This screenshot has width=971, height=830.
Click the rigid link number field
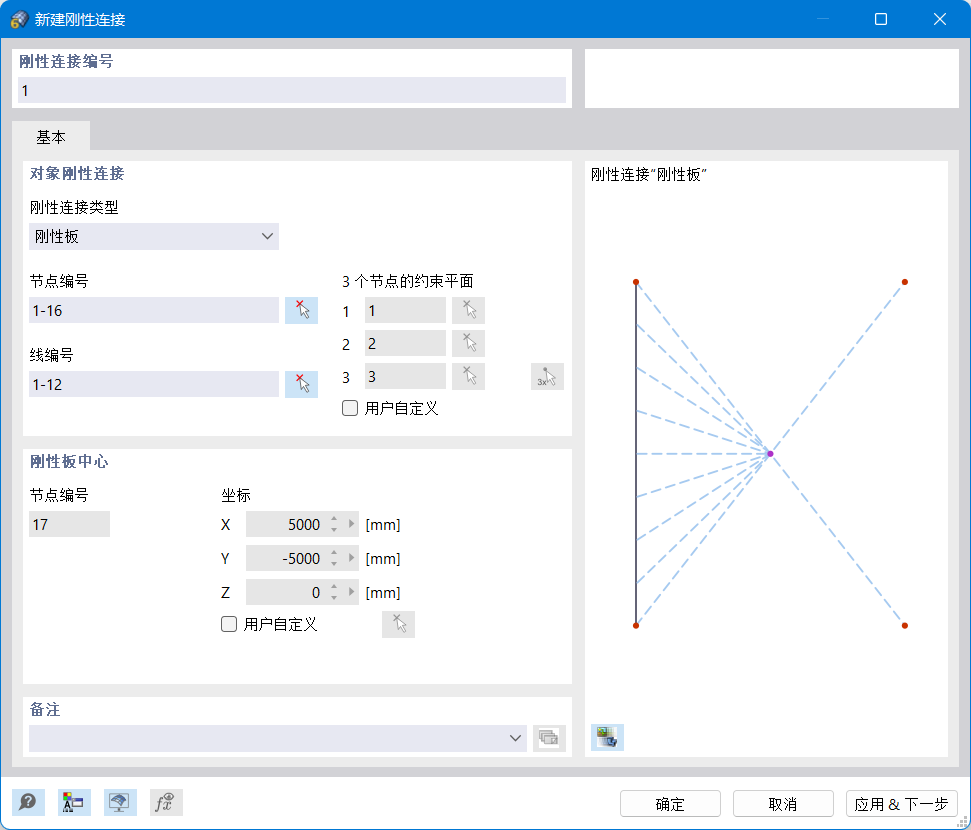click(x=292, y=90)
